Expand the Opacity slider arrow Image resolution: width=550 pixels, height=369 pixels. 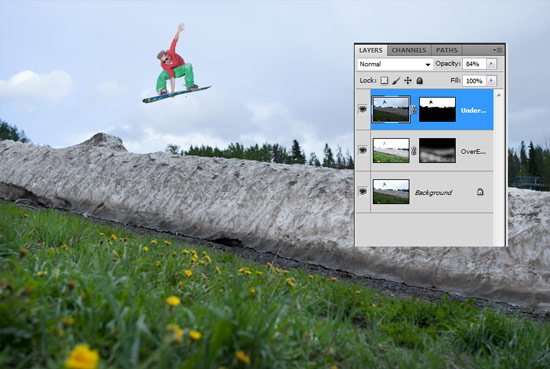pos(491,64)
